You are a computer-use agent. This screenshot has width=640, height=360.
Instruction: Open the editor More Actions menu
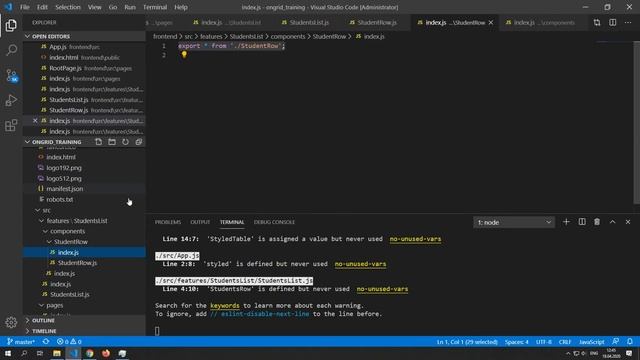pyautogui.click(x=628, y=22)
